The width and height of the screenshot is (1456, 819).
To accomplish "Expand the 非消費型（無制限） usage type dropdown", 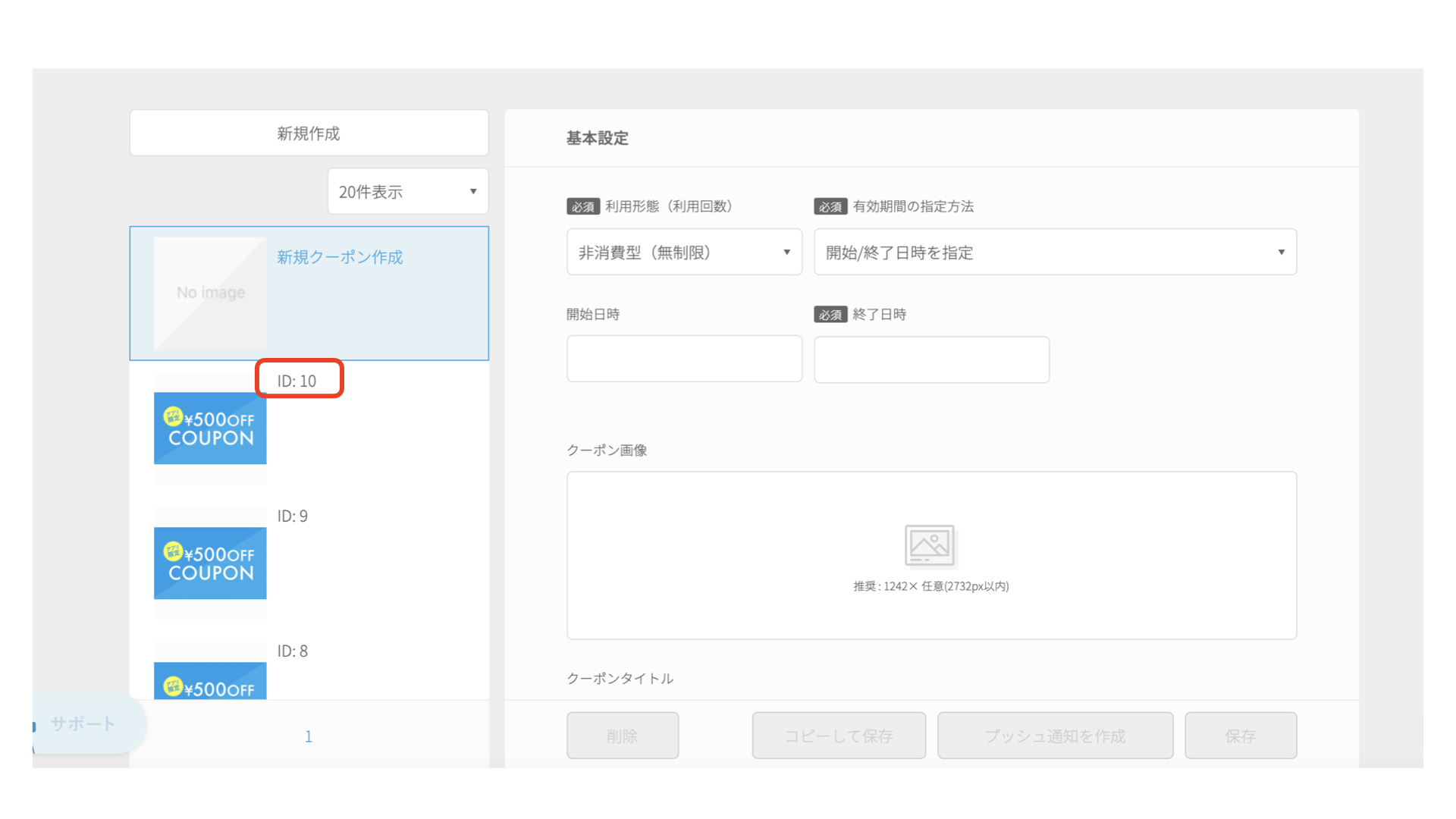I will point(684,253).
